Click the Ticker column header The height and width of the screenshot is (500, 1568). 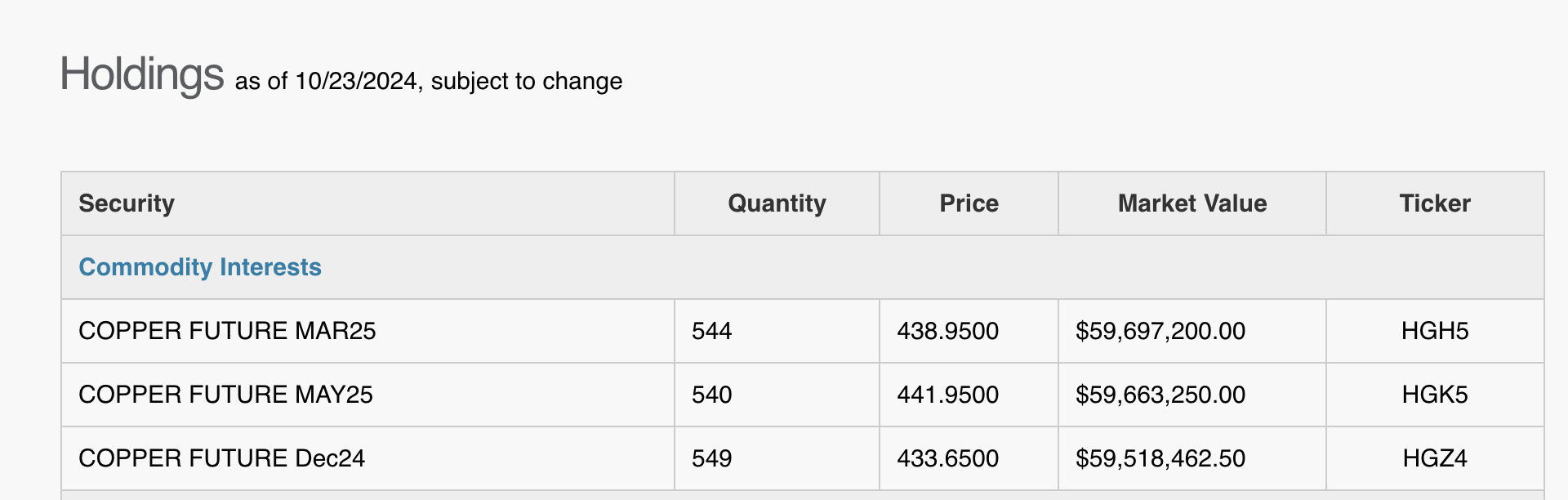pos(1434,203)
